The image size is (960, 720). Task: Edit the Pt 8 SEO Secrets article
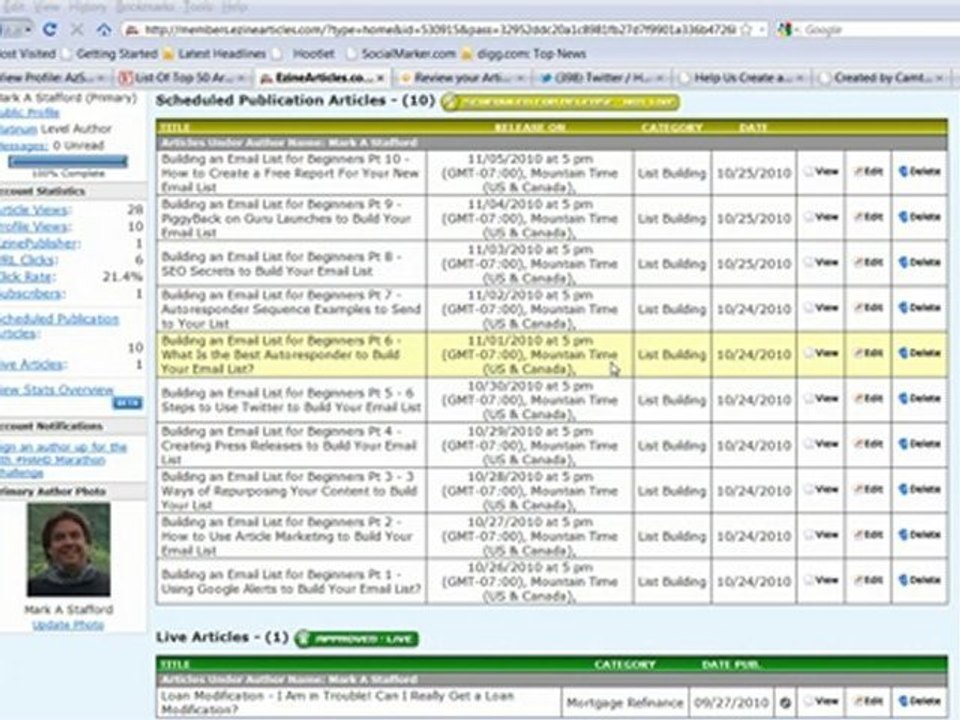868,262
